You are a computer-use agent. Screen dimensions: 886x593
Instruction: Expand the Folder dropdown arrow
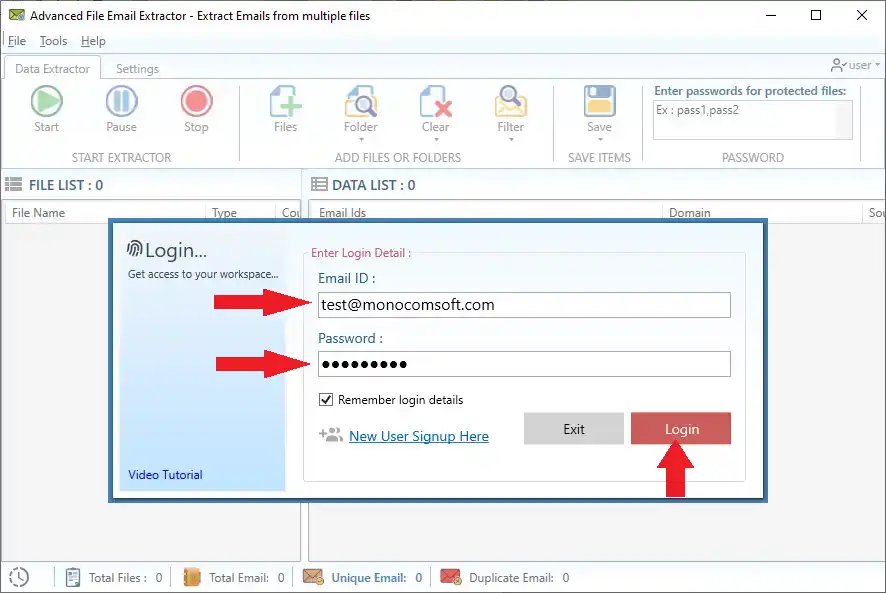[361, 140]
